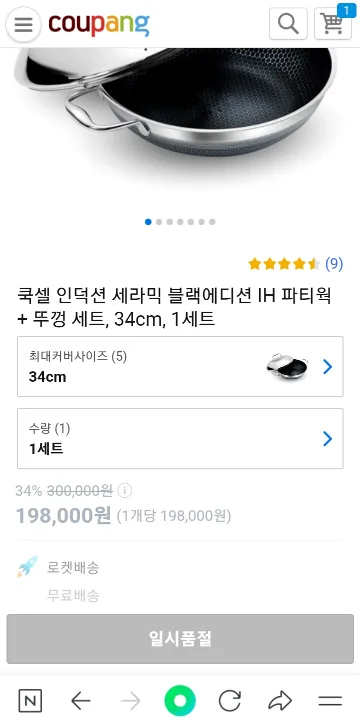The image size is (360, 727).
Task: Tap the Coupang logo
Action: pyautogui.click(x=99, y=24)
